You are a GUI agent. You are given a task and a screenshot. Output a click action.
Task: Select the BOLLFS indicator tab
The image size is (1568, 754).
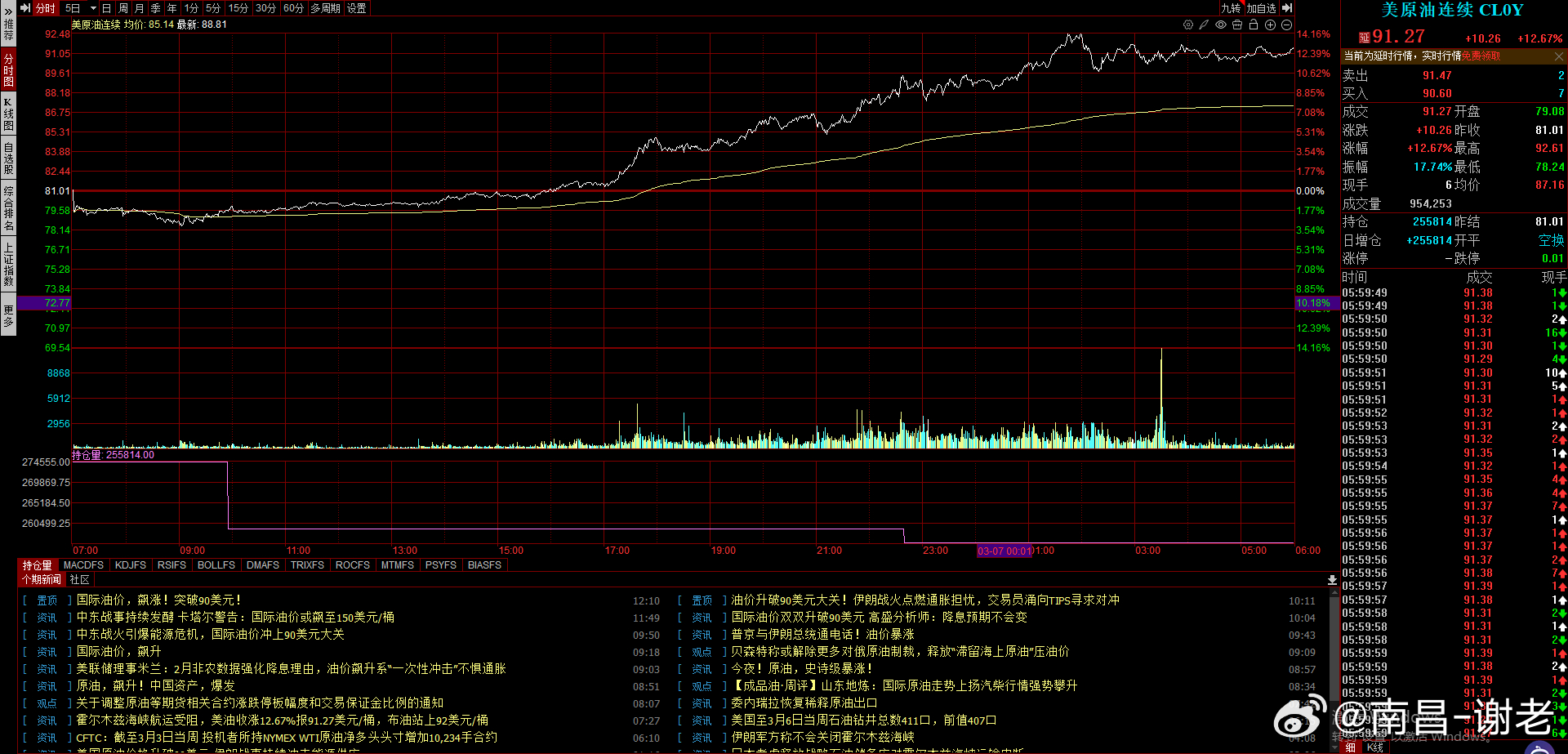tap(216, 565)
